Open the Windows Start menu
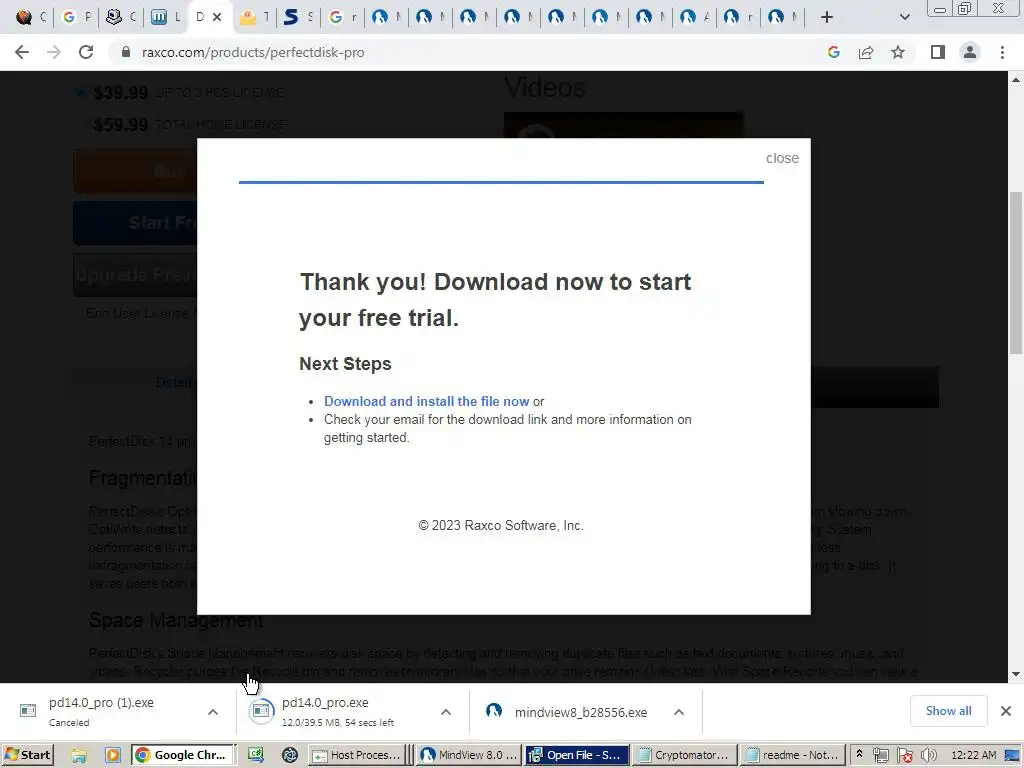1024x768 pixels. (27, 755)
